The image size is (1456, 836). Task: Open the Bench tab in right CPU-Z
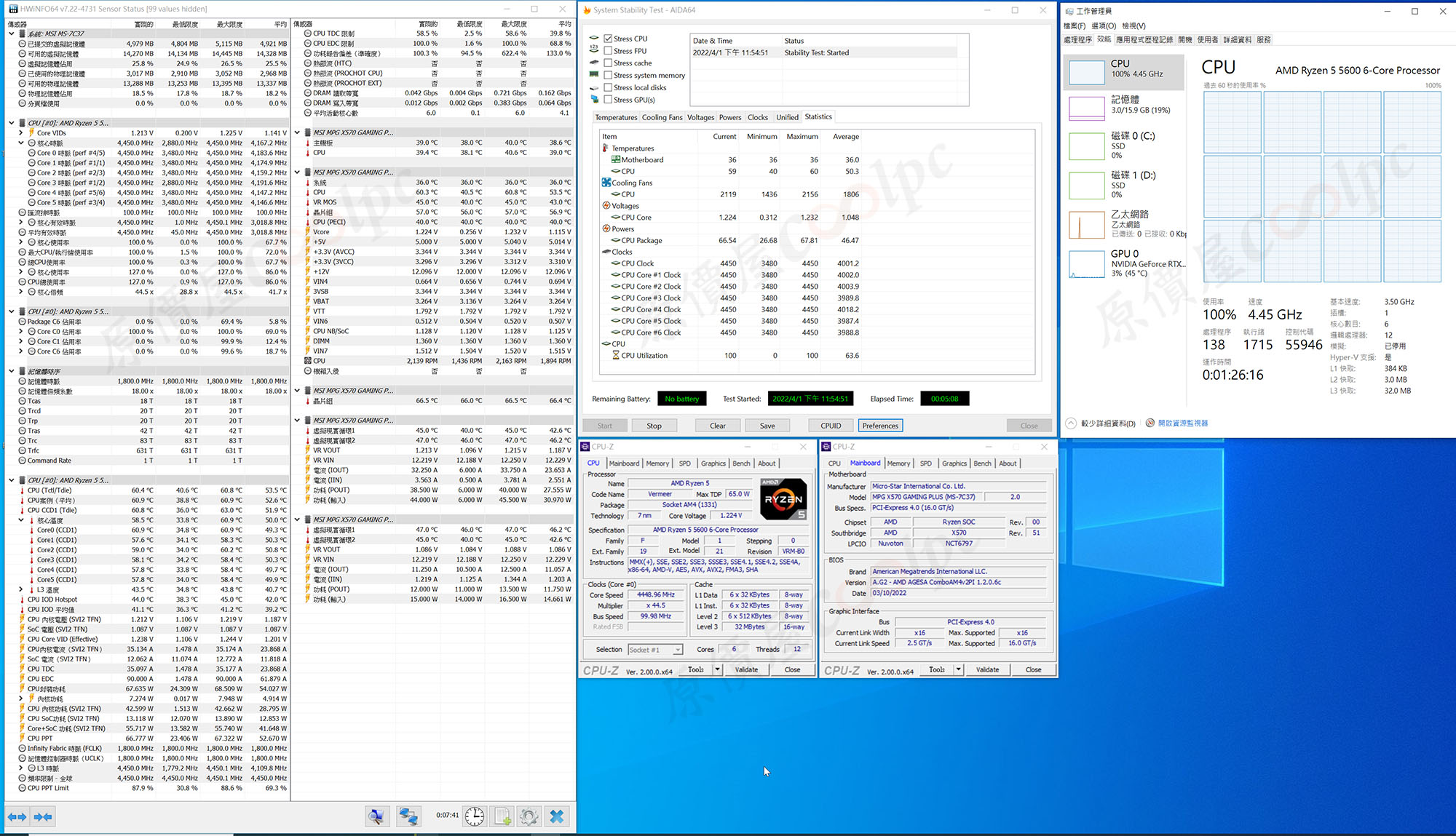tap(982, 463)
